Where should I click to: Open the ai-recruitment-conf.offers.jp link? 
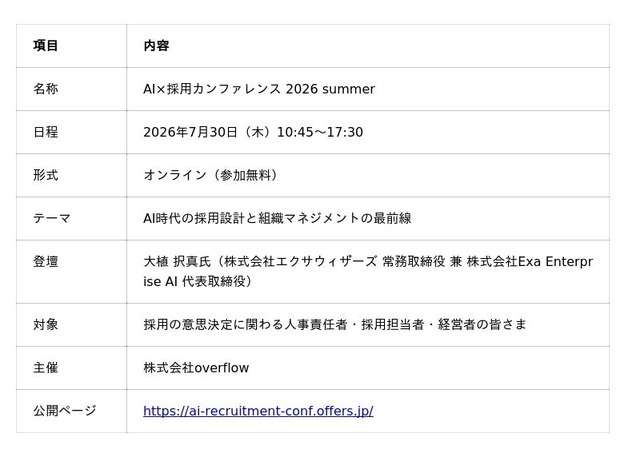click(258, 410)
